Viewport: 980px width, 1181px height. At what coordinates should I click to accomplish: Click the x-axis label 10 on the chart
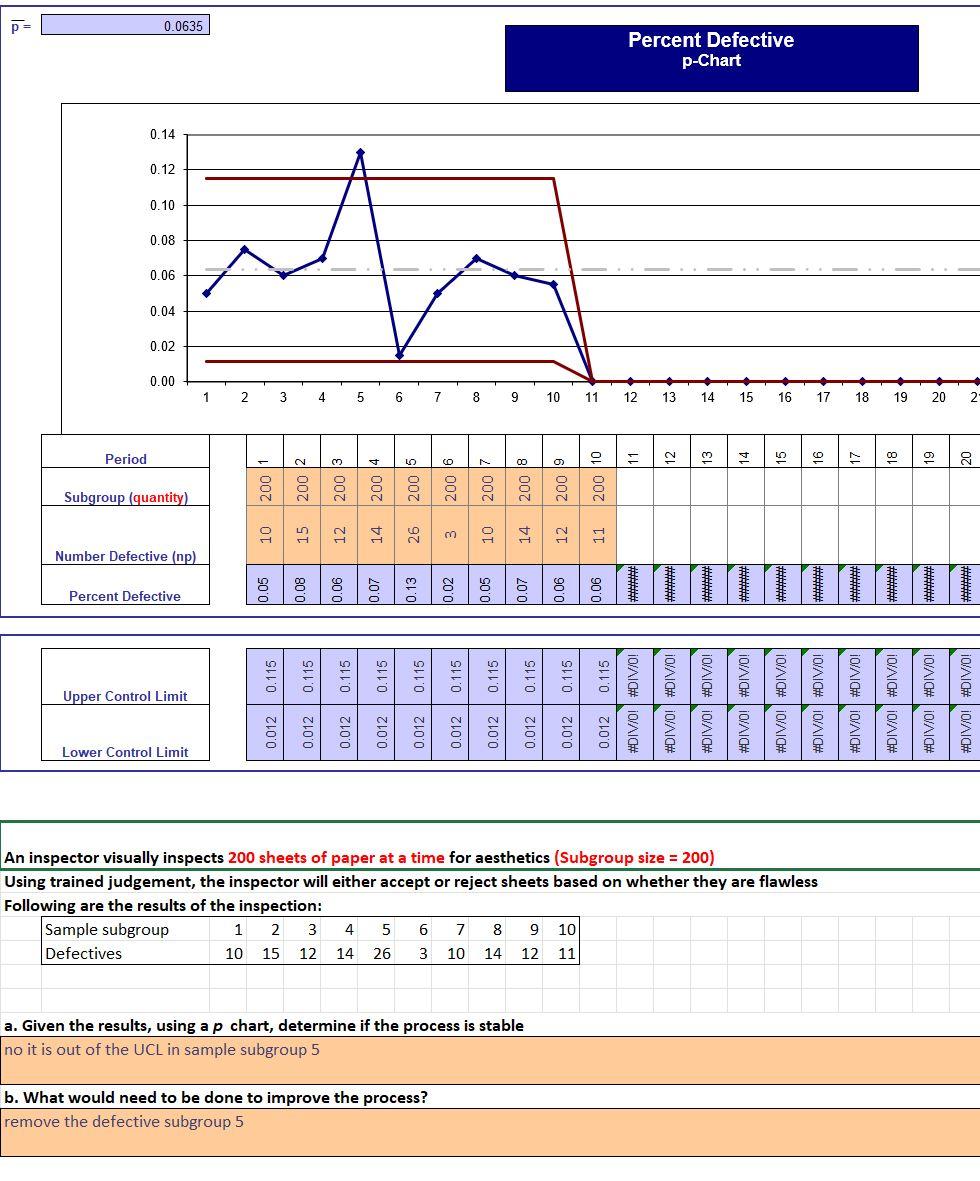point(553,398)
